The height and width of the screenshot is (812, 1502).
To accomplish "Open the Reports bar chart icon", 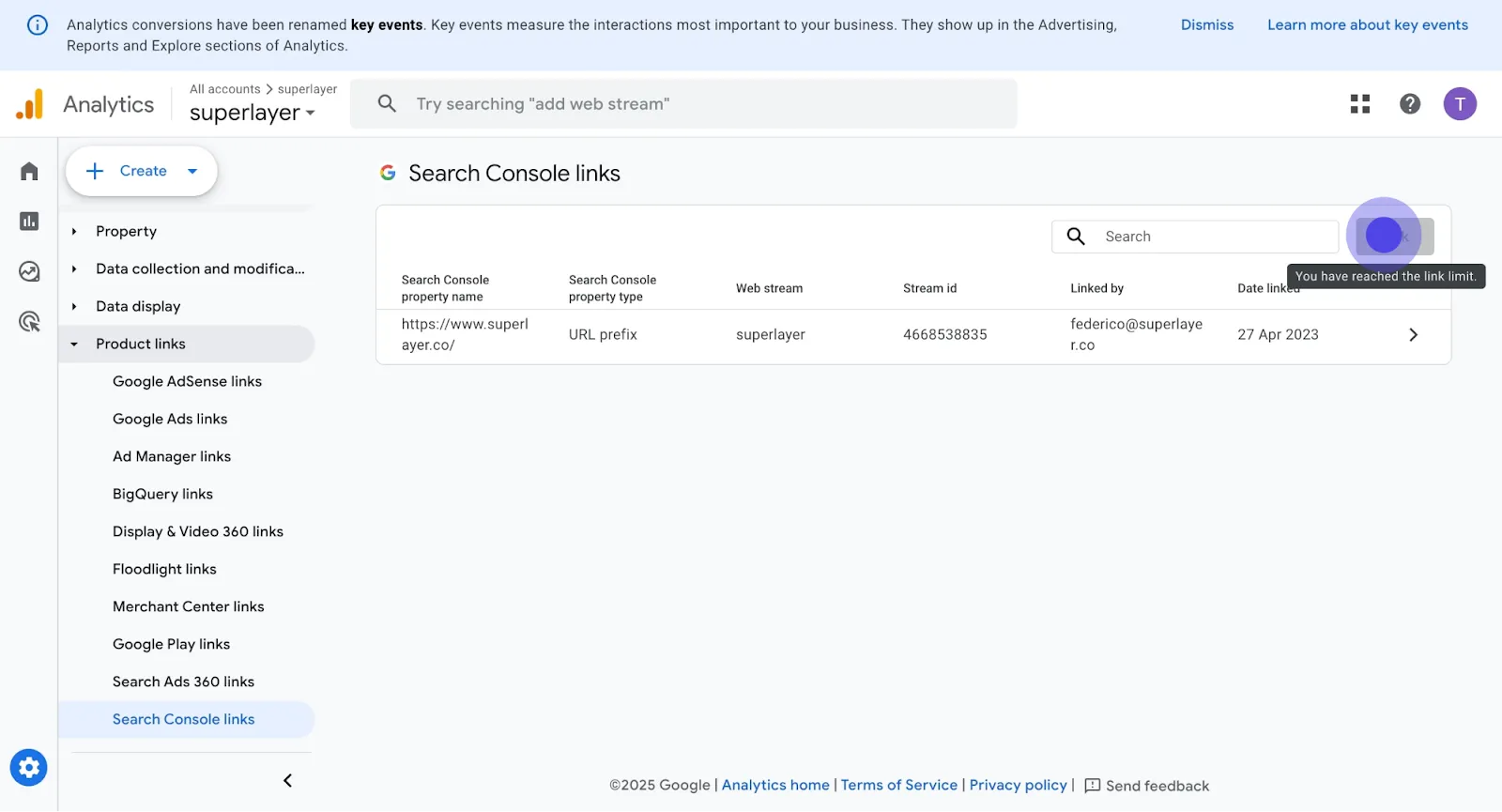I will (x=29, y=221).
